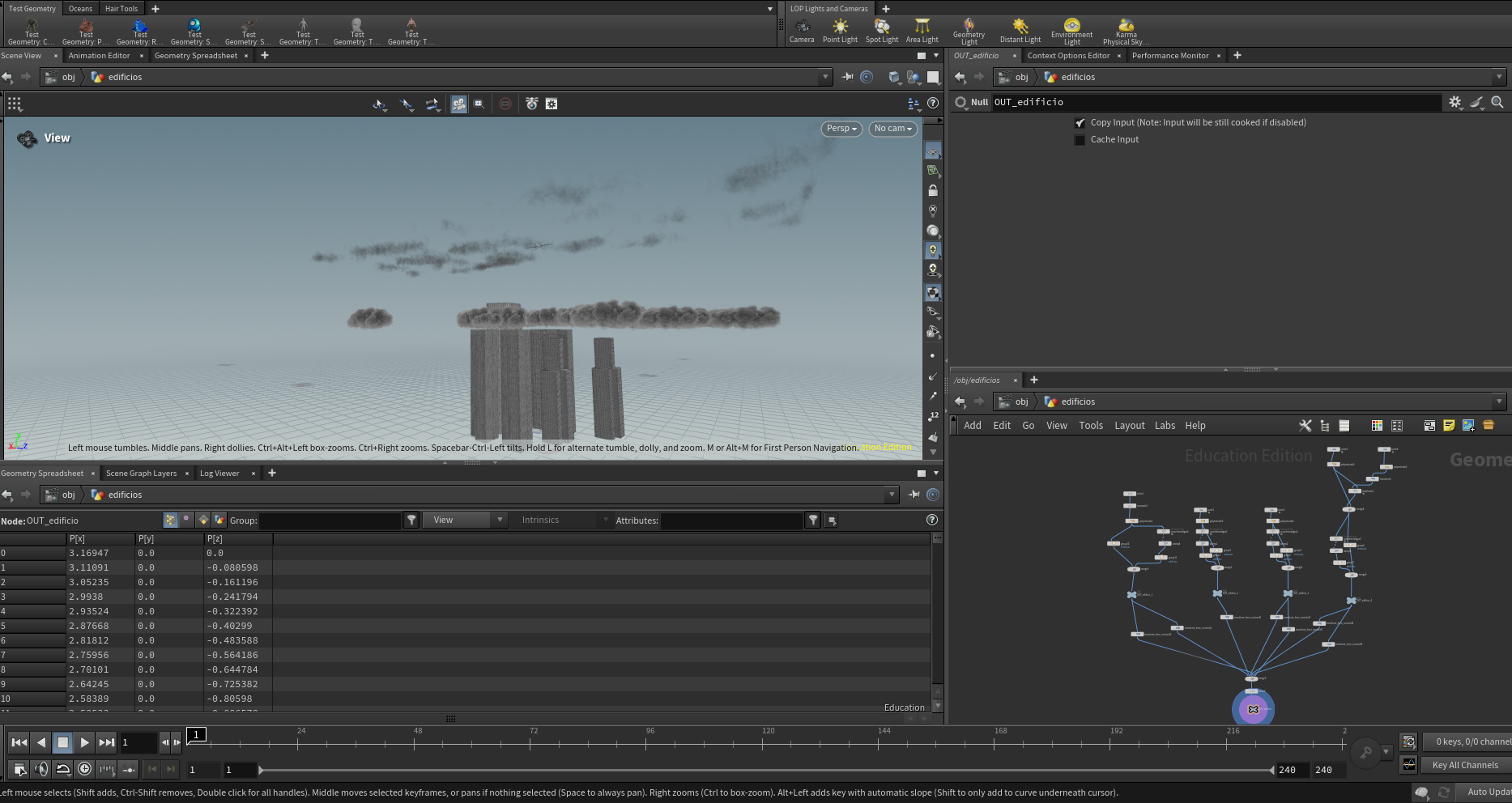Switch to the Scene Graph Layers tab
This screenshot has width=1512, height=803.
[x=141, y=474]
